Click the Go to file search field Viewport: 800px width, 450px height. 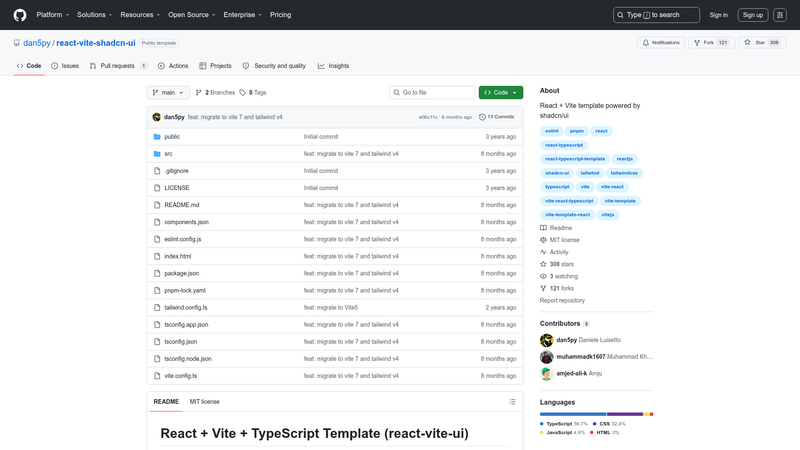(432, 92)
